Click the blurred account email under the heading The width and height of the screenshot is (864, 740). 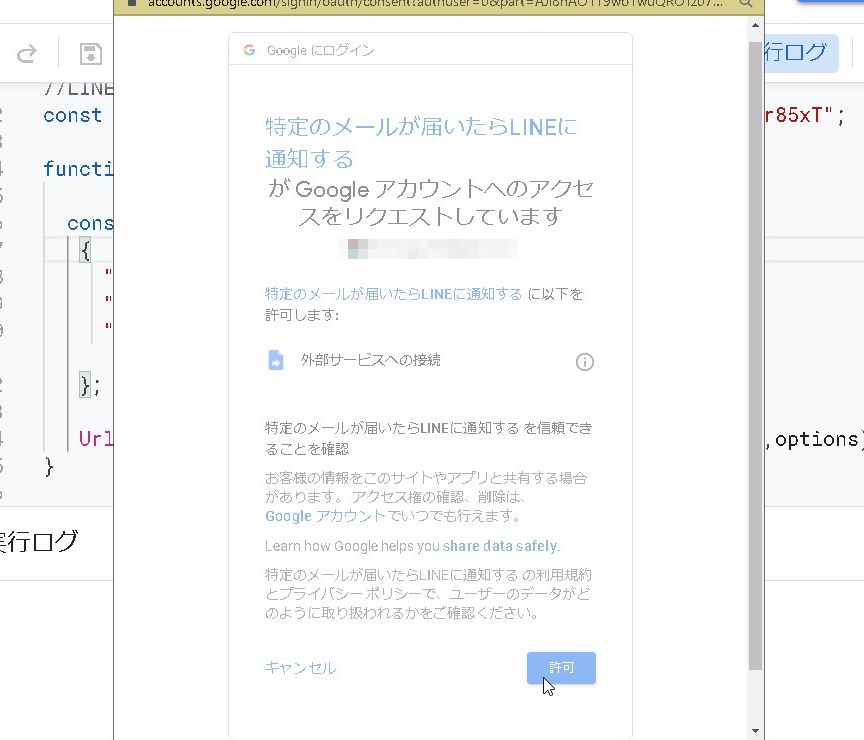(x=430, y=248)
